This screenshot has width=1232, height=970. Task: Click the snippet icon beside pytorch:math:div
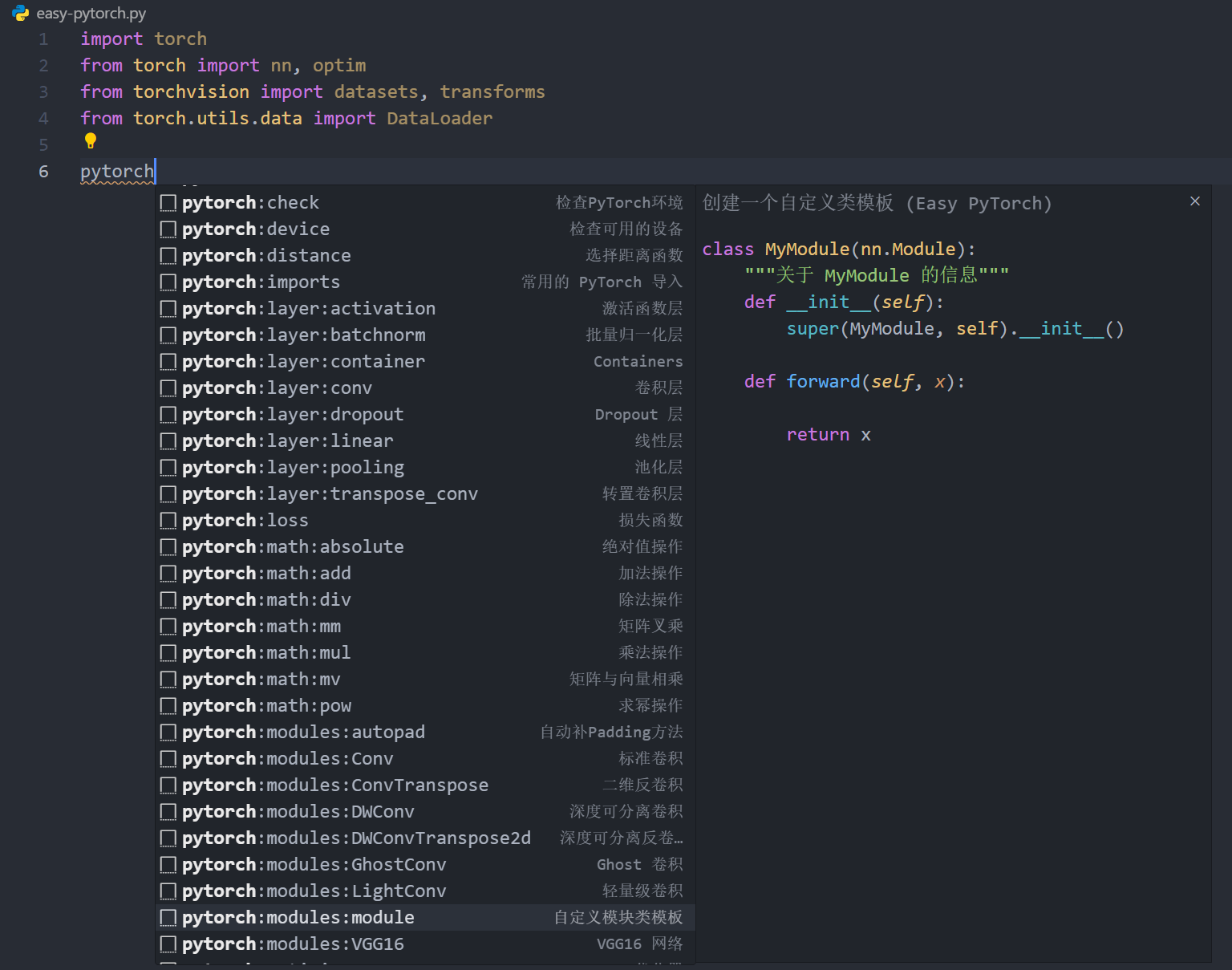point(168,600)
